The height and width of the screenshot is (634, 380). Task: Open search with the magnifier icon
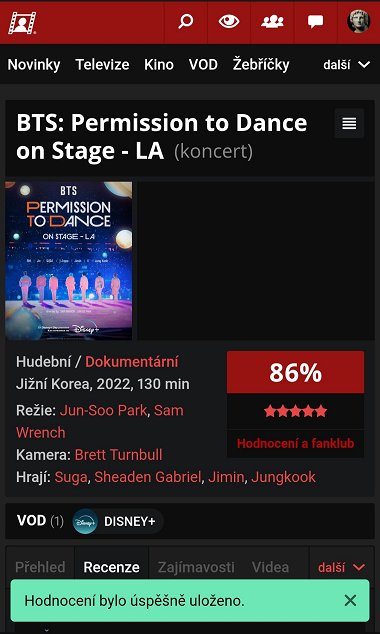[186, 22]
